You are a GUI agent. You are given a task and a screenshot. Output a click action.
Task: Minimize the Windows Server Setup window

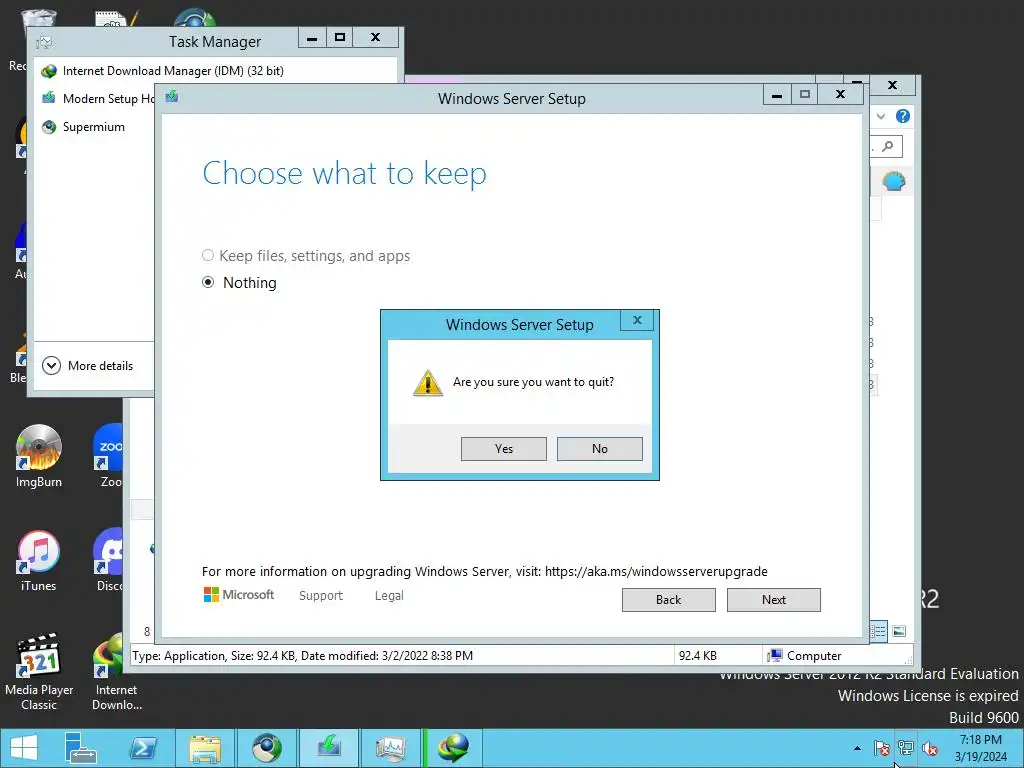tap(777, 95)
